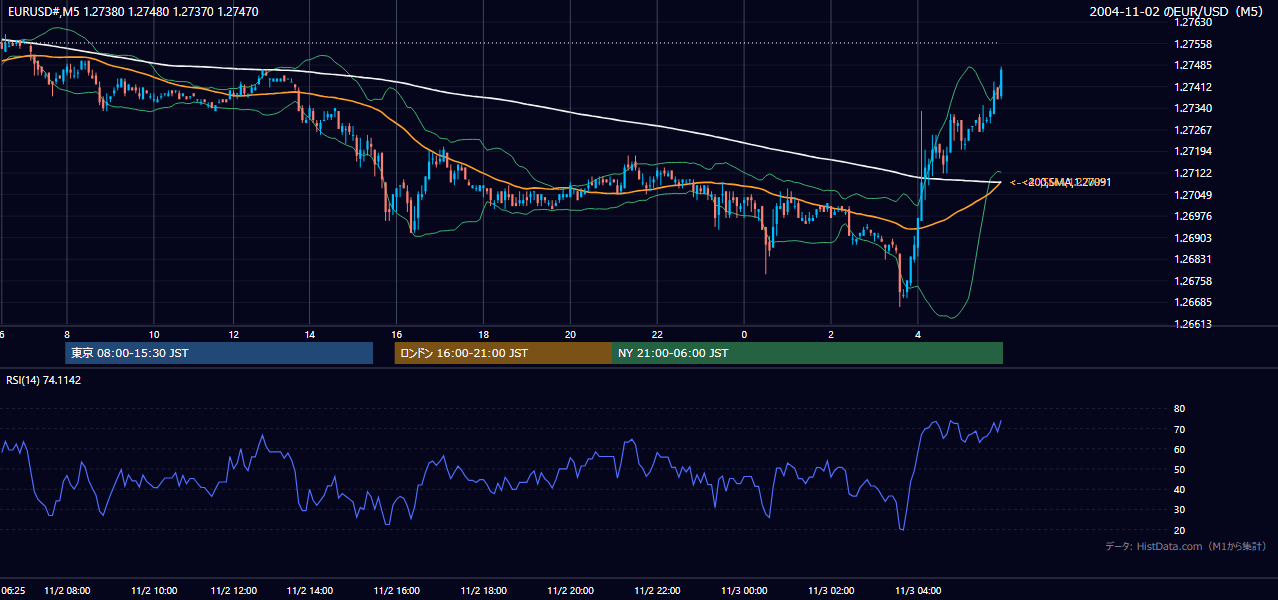The height and width of the screenshot is (600, 1278).
Task: Click price axis label 1.26976
Action: click(1192, 216)
